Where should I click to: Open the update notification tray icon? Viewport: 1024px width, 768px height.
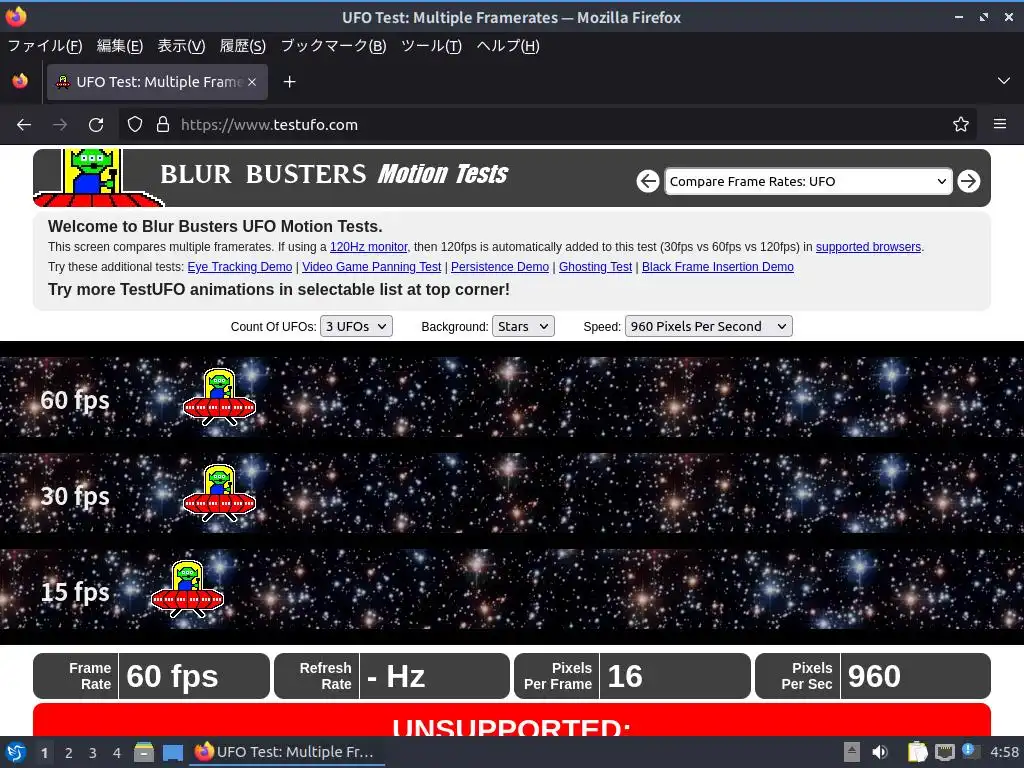click(970, 751)
